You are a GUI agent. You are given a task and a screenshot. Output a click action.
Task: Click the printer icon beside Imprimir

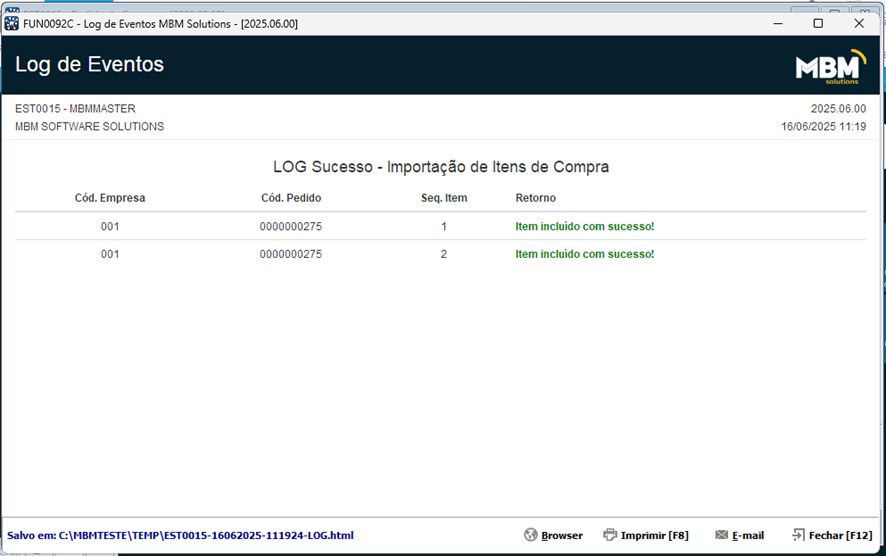pyautogui.click(x=610, y=535)
